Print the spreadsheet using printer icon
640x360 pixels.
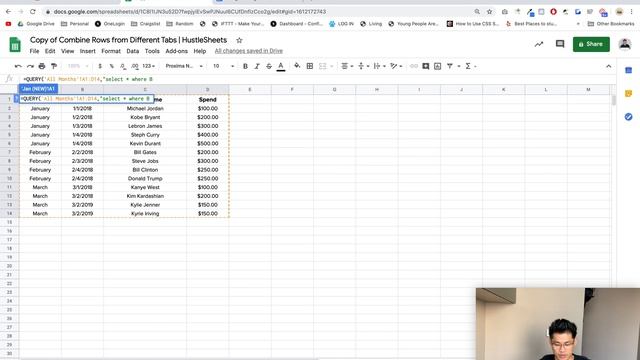click(x=42, y=66)
